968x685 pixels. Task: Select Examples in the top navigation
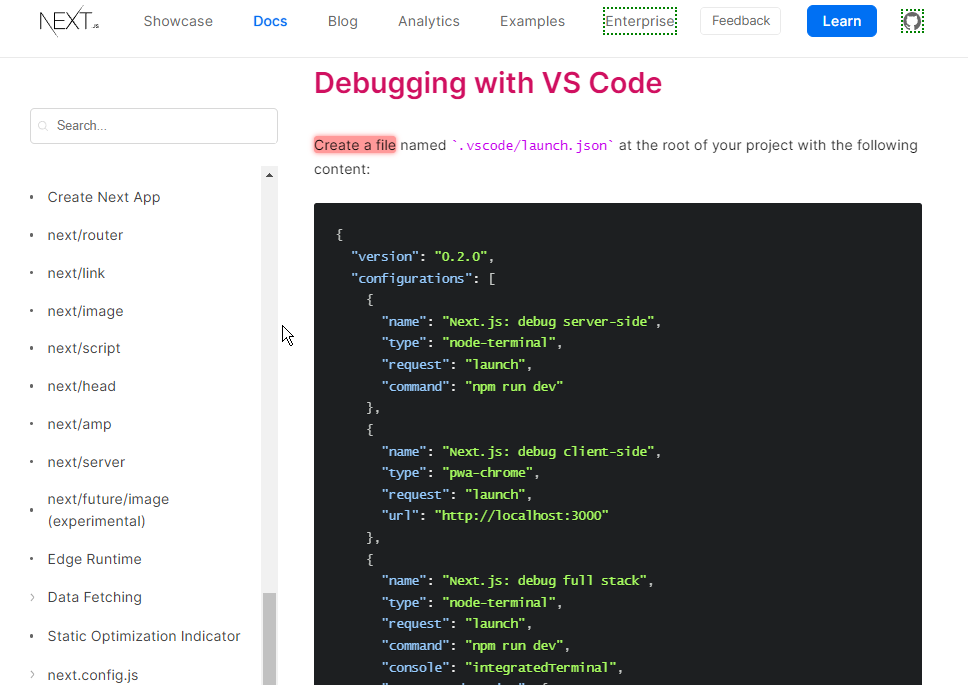(x=532, y=21)
